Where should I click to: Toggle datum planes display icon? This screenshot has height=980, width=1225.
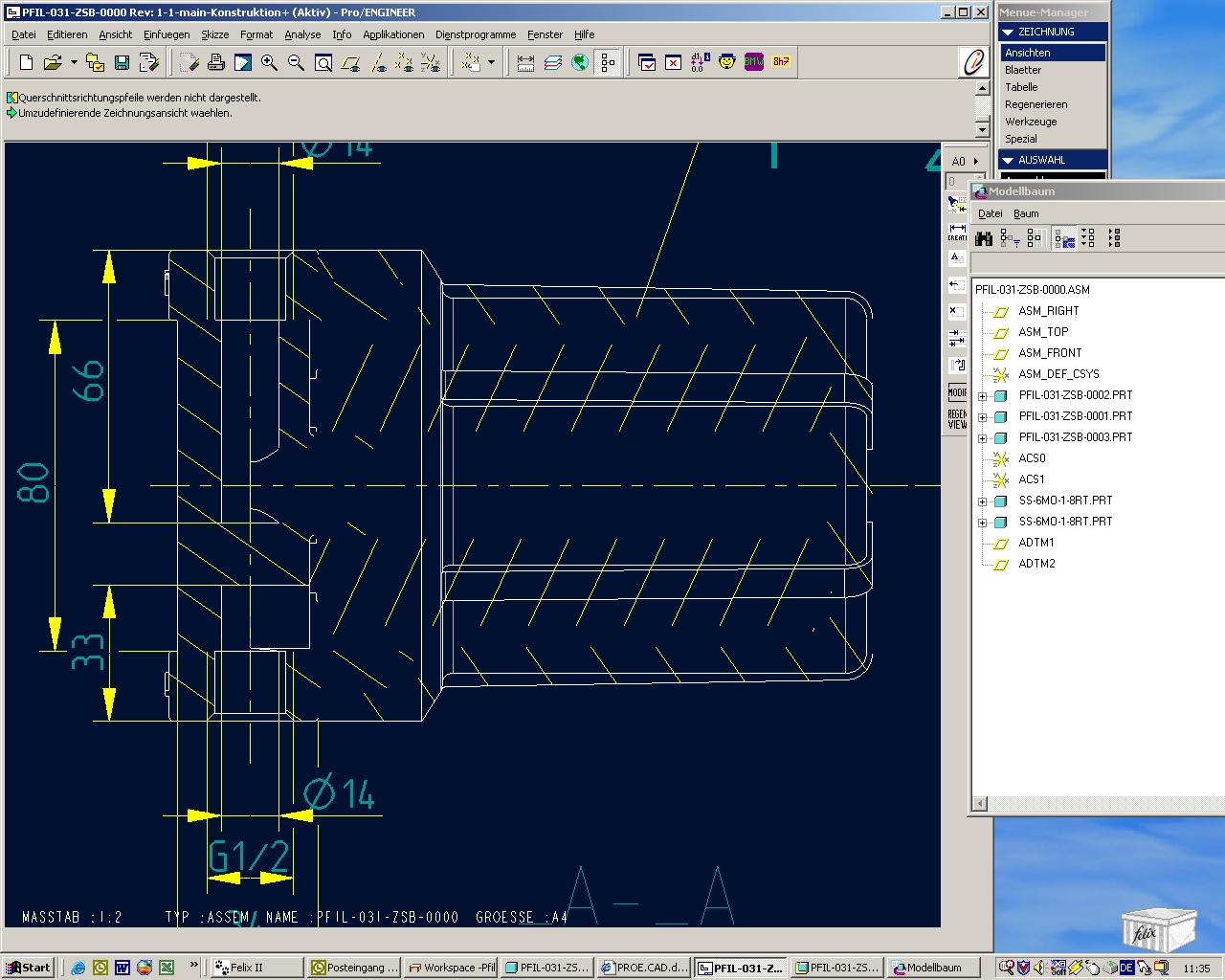point(351,62)
